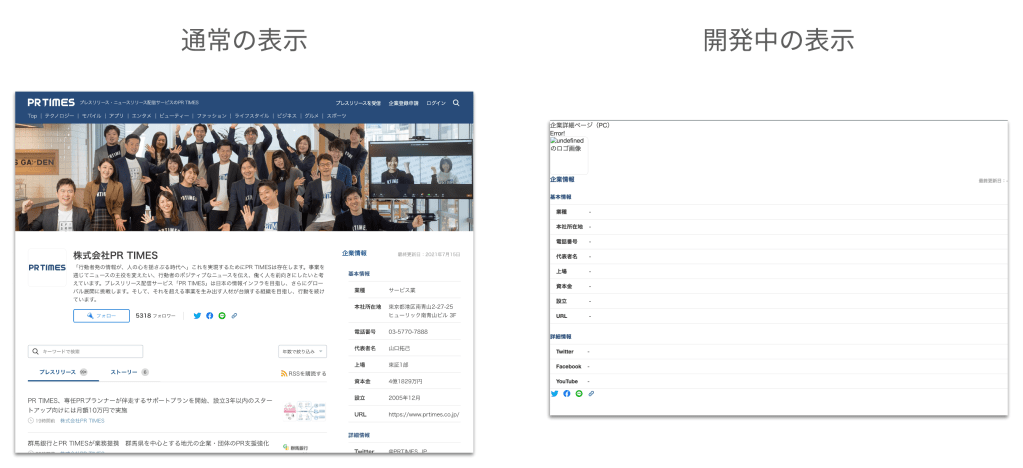Click the ログイン link in the header
Image resolution: width=1023 pixels, height=468 pixels.
click(x=436, y=103)
